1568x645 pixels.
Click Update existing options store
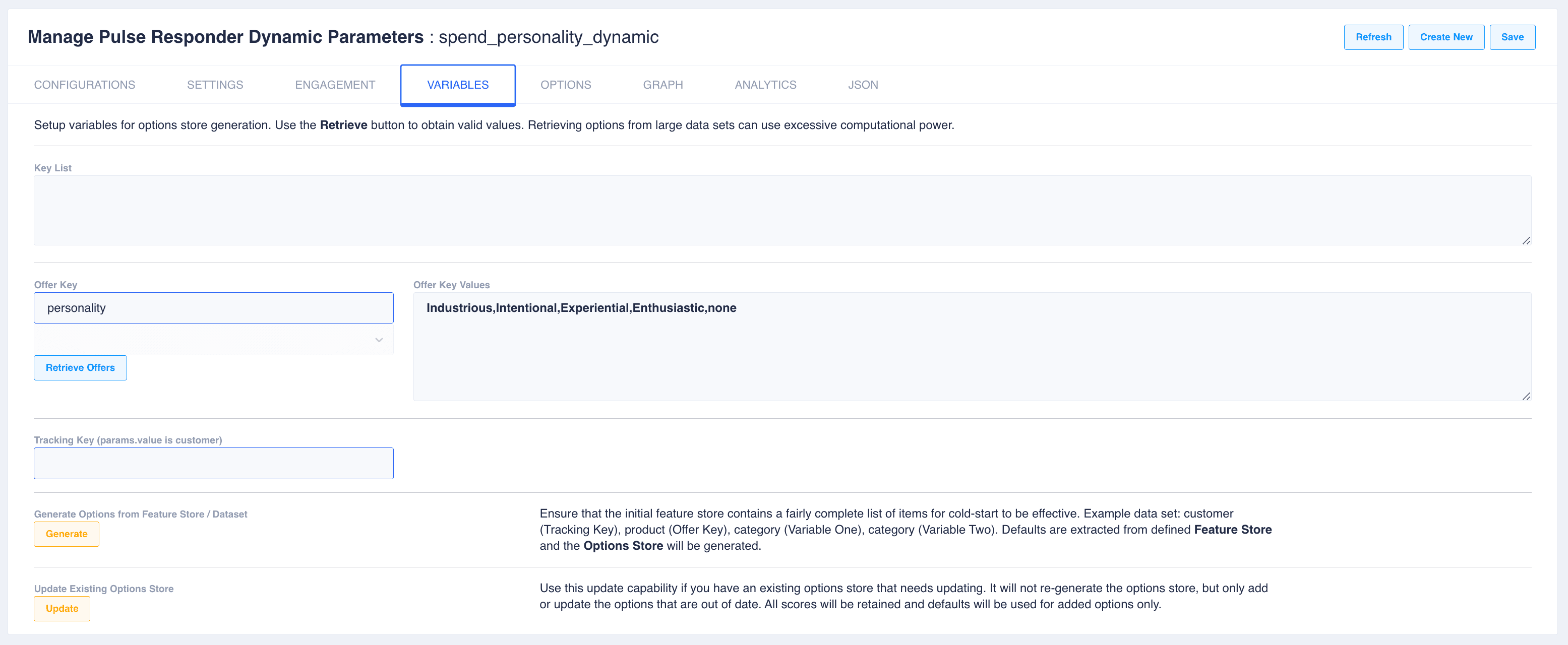point(62,609)
